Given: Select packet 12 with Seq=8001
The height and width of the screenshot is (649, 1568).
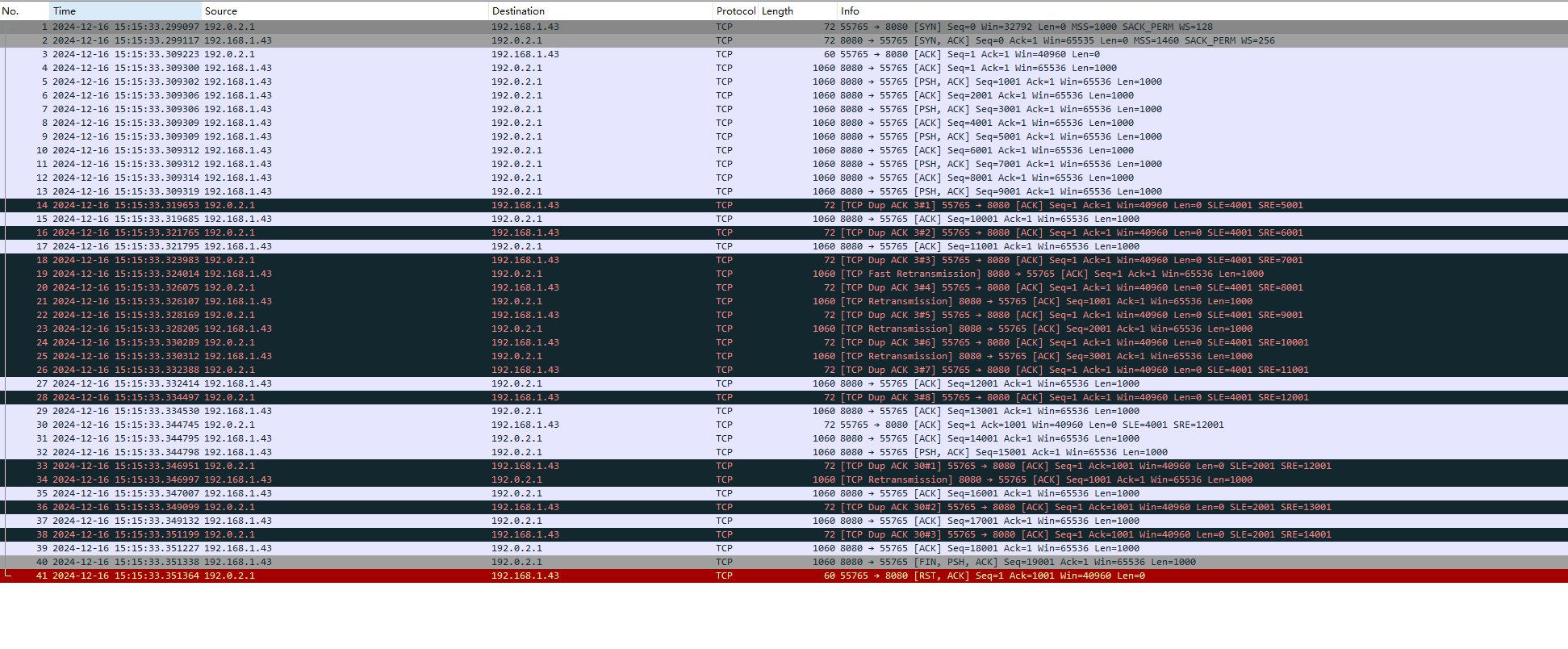Looking at the screenshot, I should click(x=784, y=178).
